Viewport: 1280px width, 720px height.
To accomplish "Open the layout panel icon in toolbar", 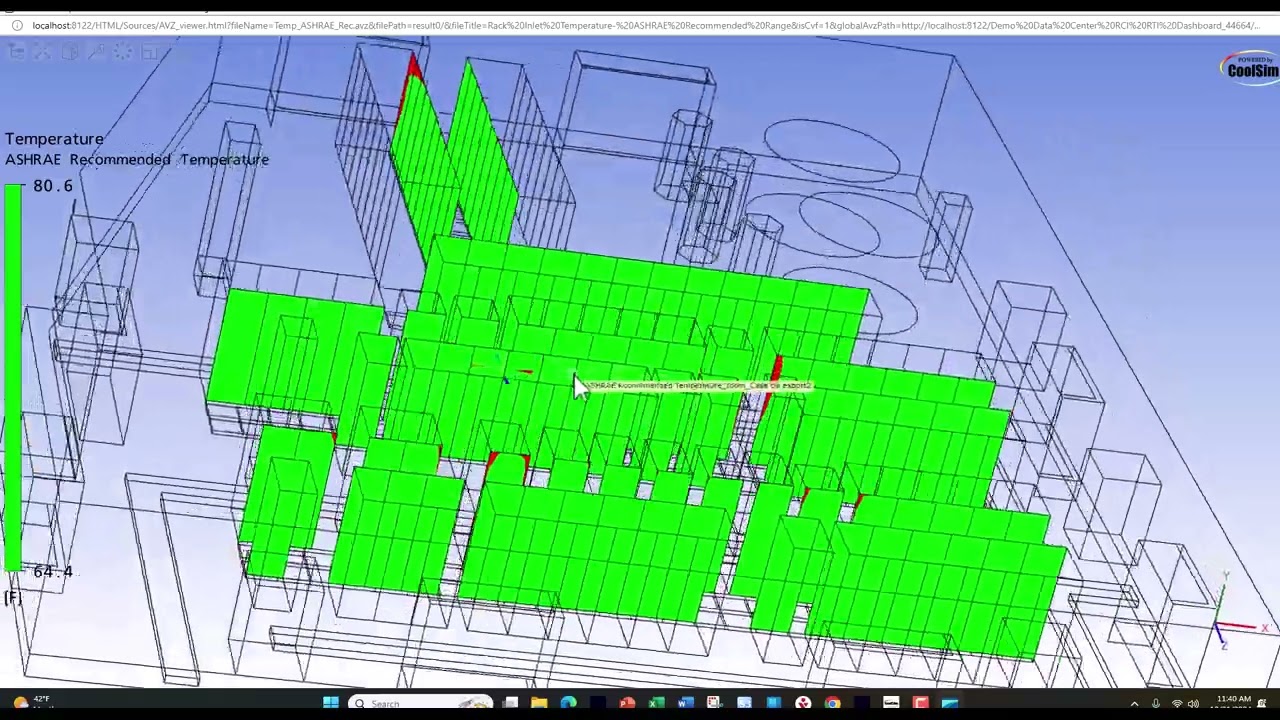I will tap(150, 52).
